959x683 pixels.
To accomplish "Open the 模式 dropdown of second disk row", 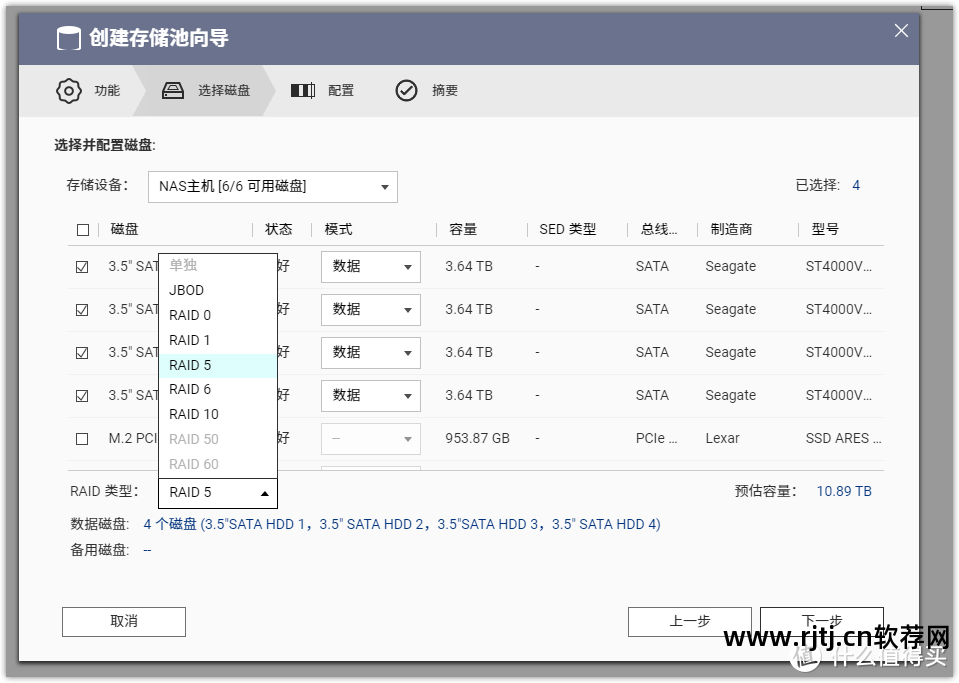I will [371, 309].
